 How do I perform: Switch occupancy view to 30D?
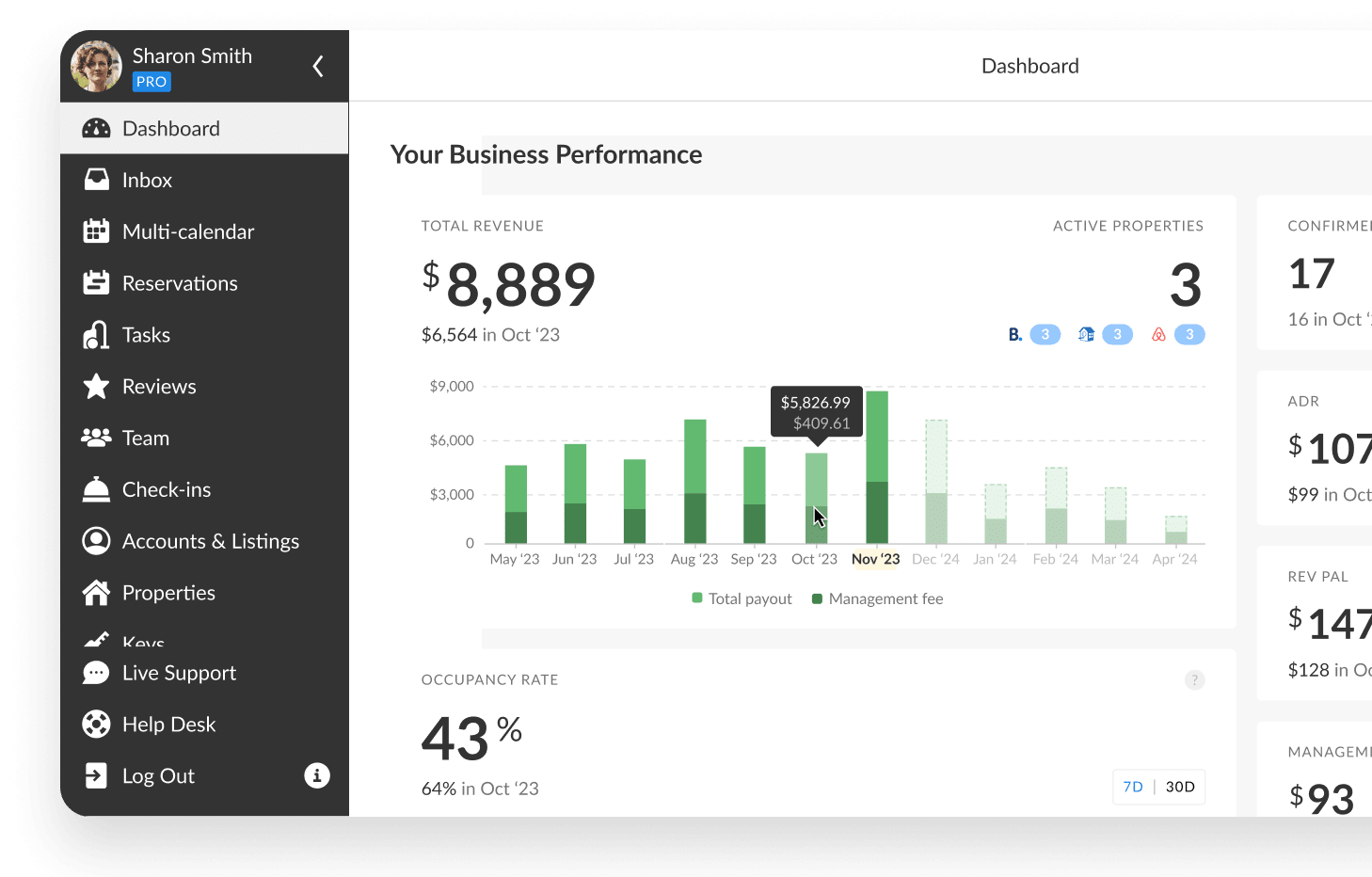[x=1179, y=787]
